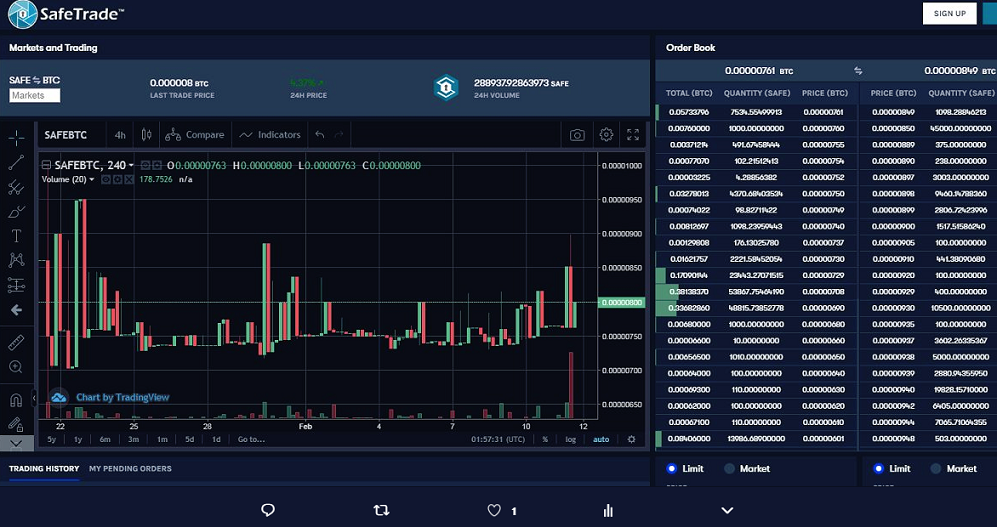Hide the Volume indicator eye icon
Viewport: 997px width, 527px height.
(106, 180)
